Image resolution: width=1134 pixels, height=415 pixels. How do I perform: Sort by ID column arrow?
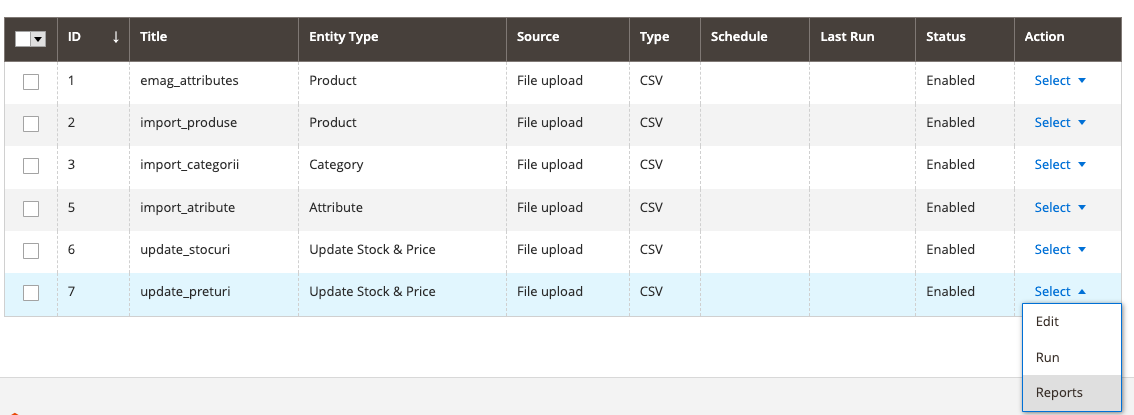pos(116,37)
